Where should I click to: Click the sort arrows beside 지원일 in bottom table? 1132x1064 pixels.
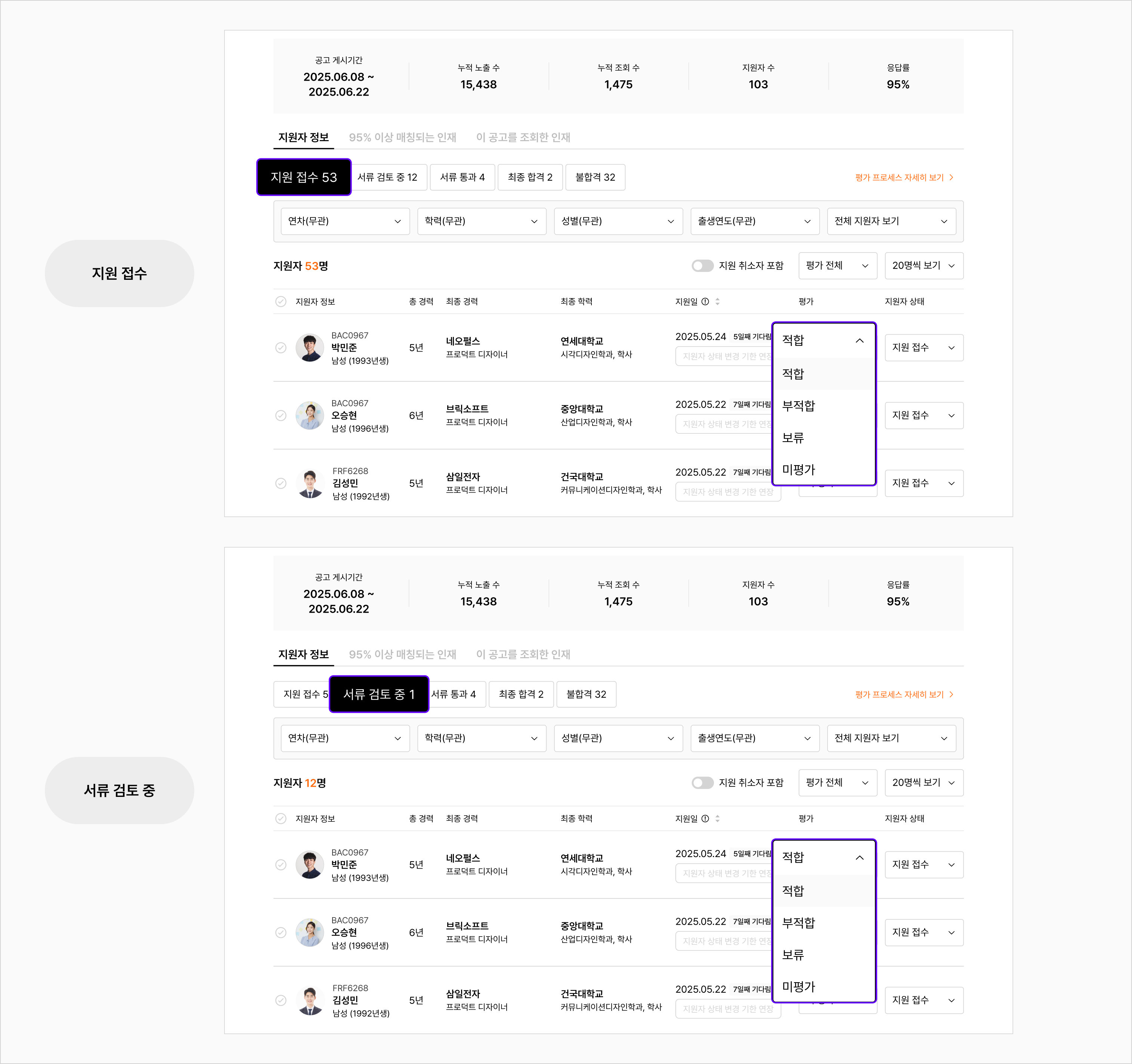click(x=717, y=819)
